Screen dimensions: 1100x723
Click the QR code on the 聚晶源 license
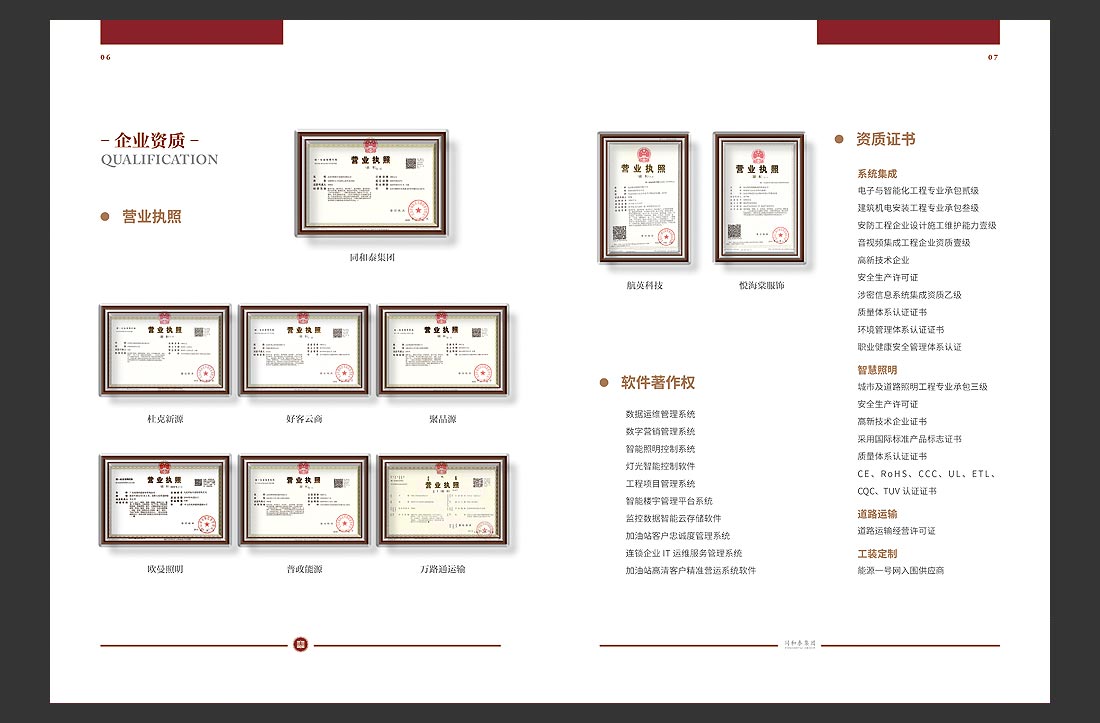pyautogui.click(x=477, y=333)
